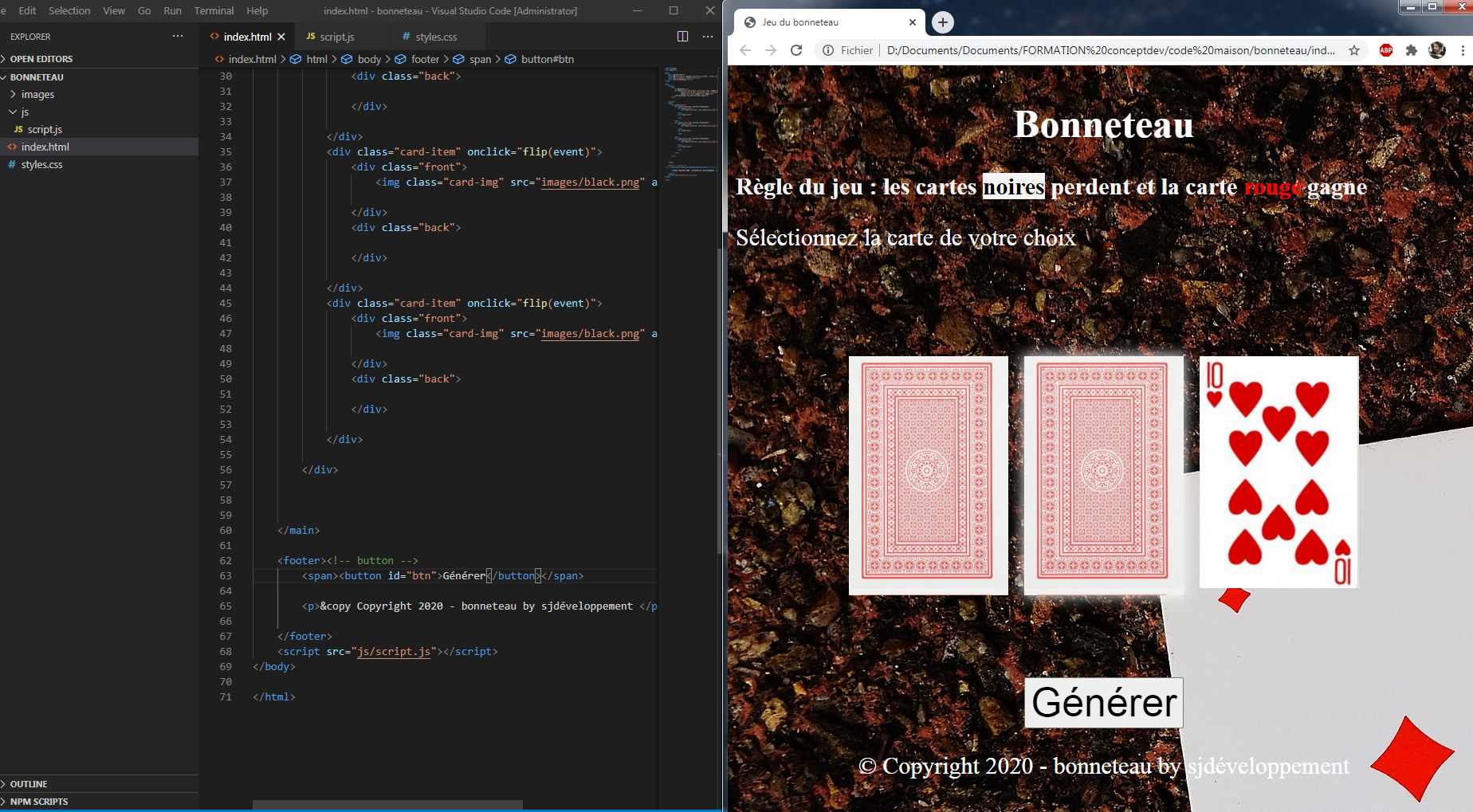Flip the middle face-down card
1473x812 pixels.
pos(1103,475)
